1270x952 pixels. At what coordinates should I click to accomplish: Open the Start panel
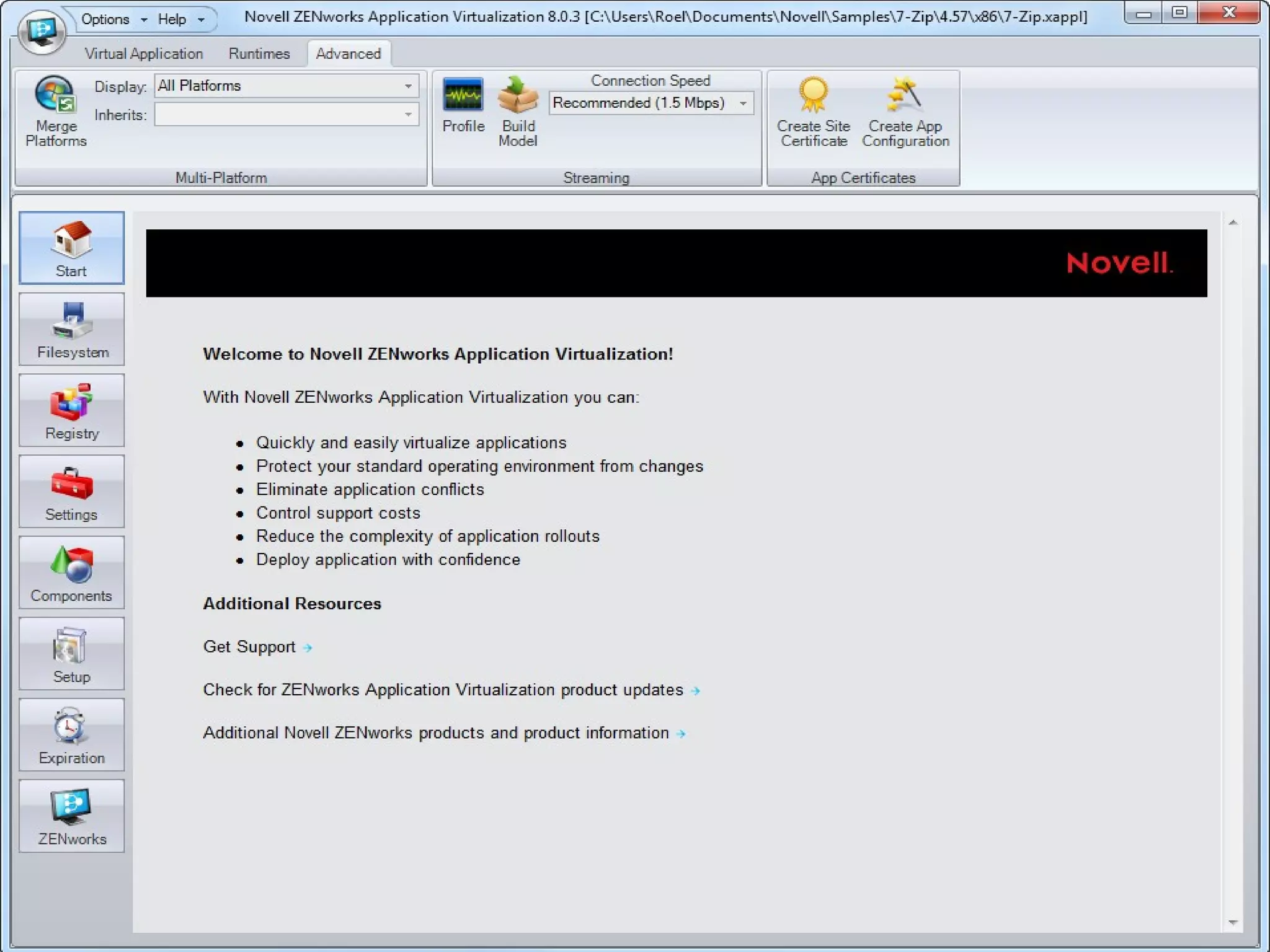(71, 248)
